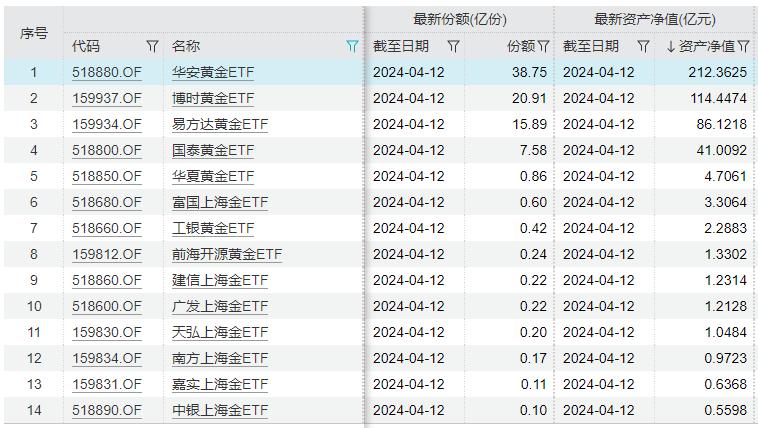Open the 华夏黄金ETF fund link
The image size is (758, 428).
pos(213,177)
